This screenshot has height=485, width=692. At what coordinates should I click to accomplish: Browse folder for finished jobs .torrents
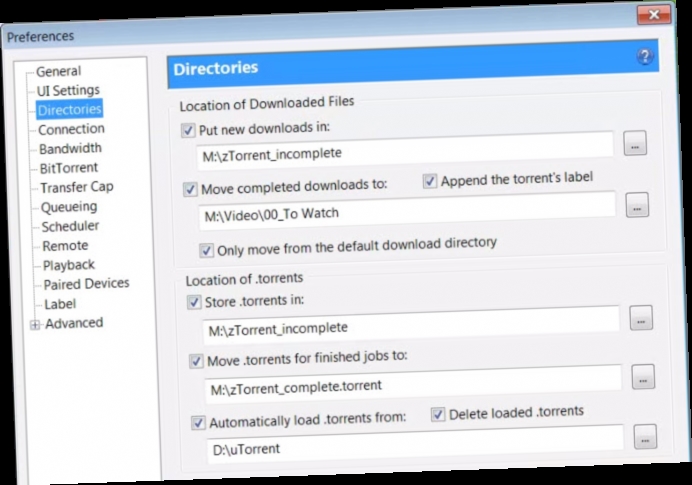643,377
